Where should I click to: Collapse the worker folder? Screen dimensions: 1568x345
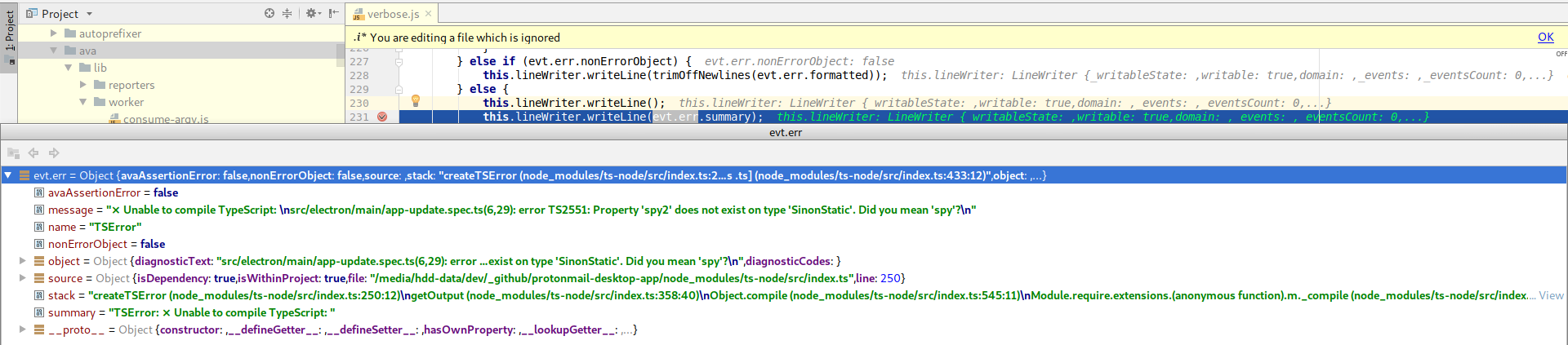point(83,102)
